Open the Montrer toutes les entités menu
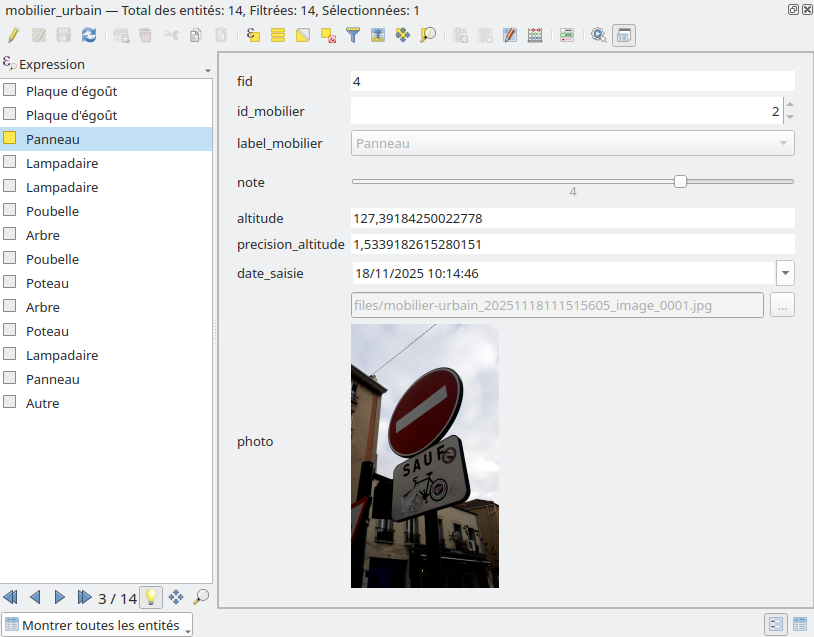Viewport: 814px width, 637px height. (96, 625)
